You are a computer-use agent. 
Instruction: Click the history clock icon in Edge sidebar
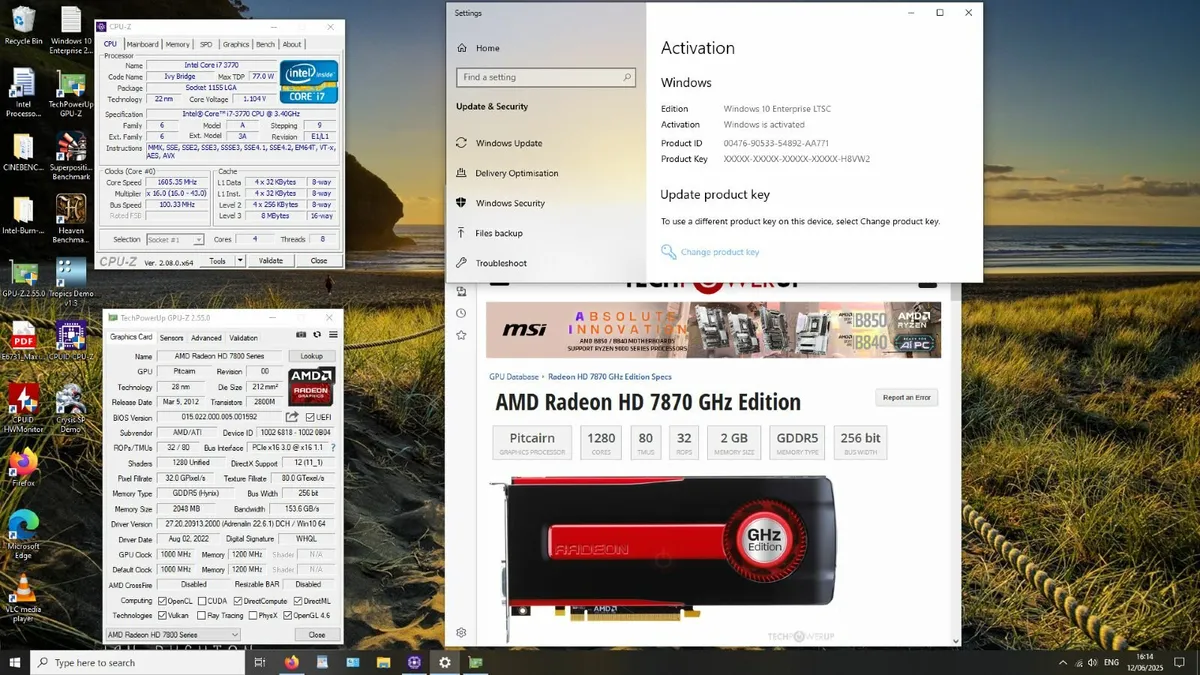click(461, 313)
